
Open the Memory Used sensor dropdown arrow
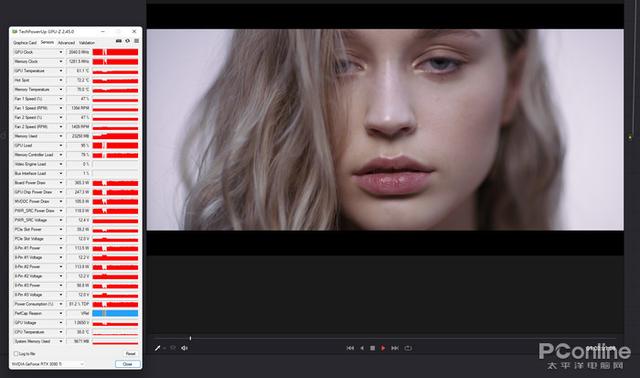(x=61, y=136)
